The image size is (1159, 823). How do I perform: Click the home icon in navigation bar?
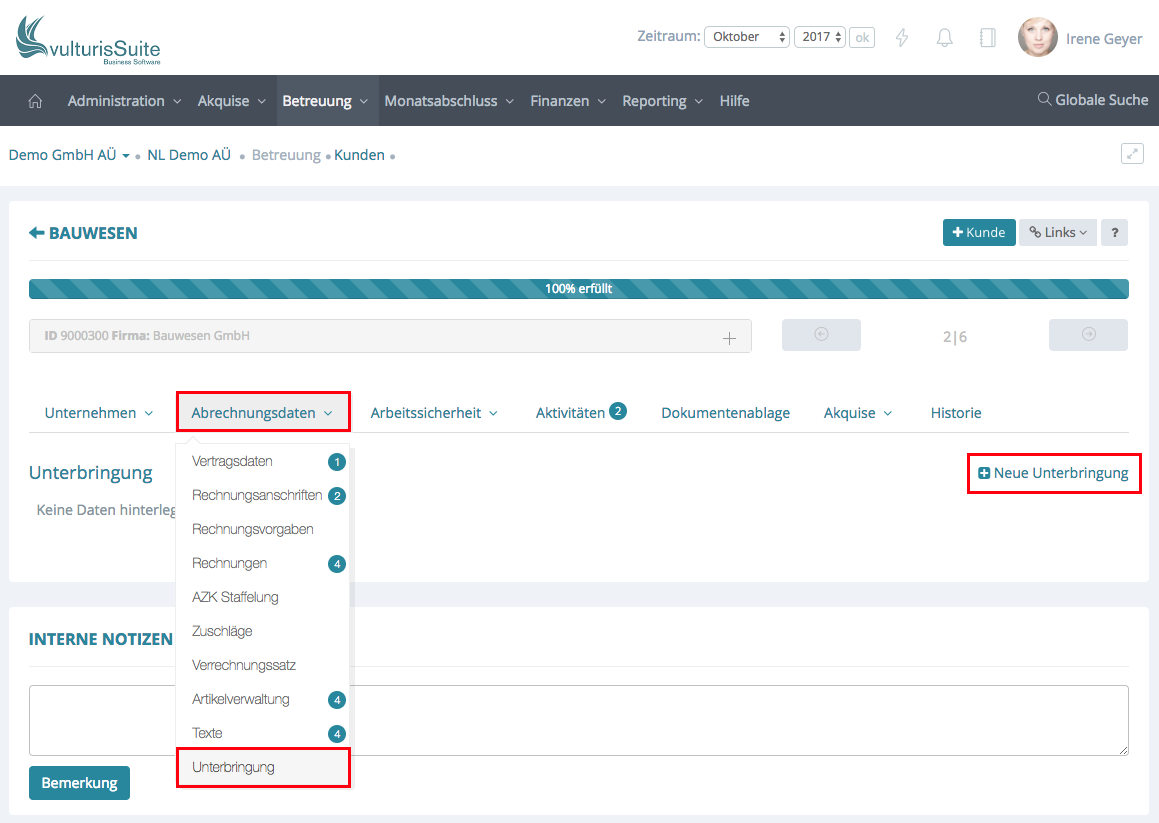pos(35,101)
